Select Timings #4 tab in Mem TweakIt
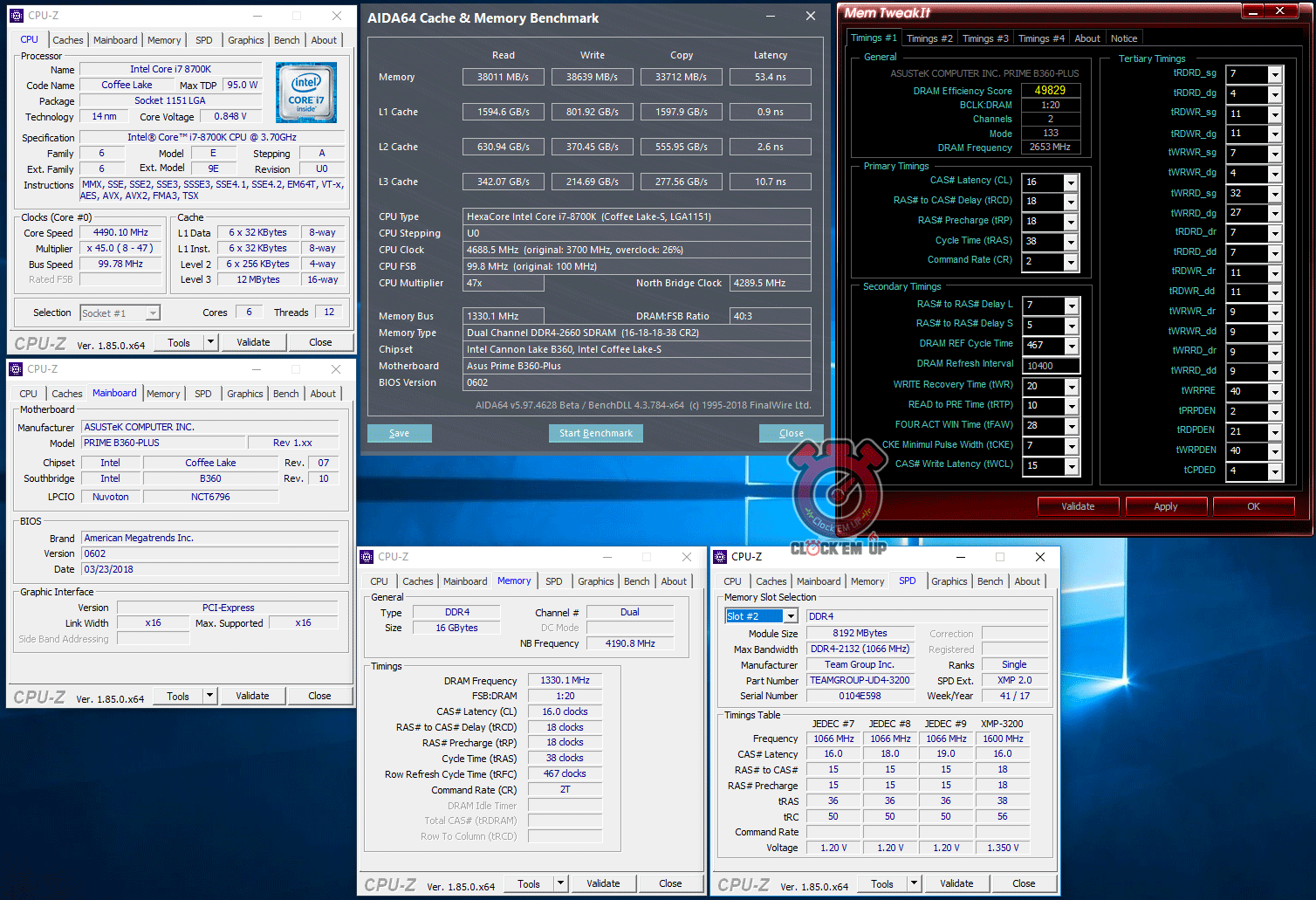 point(1040,38)
